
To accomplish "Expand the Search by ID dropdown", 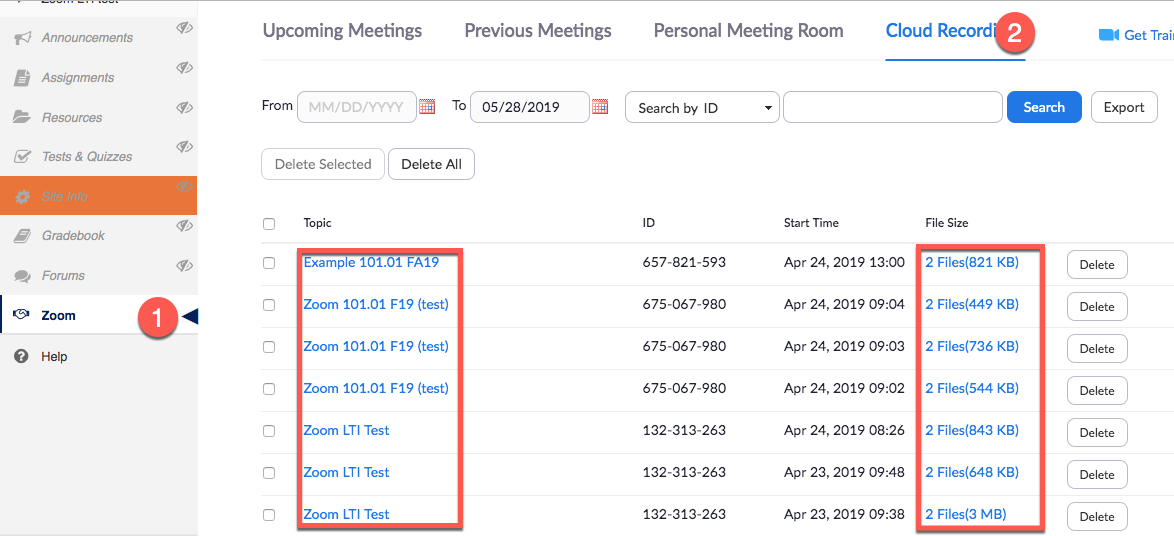I will pyautogui.click(x=702, y=108).
